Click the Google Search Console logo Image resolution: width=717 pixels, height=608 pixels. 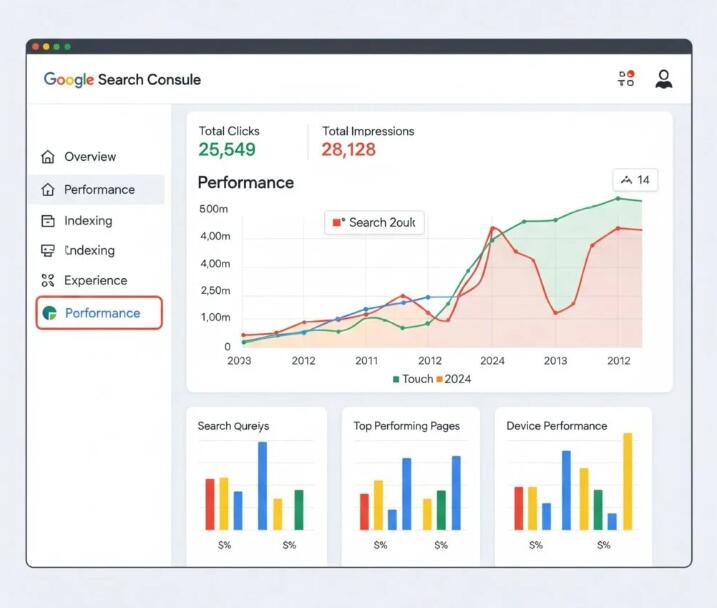tap(122, 79)
